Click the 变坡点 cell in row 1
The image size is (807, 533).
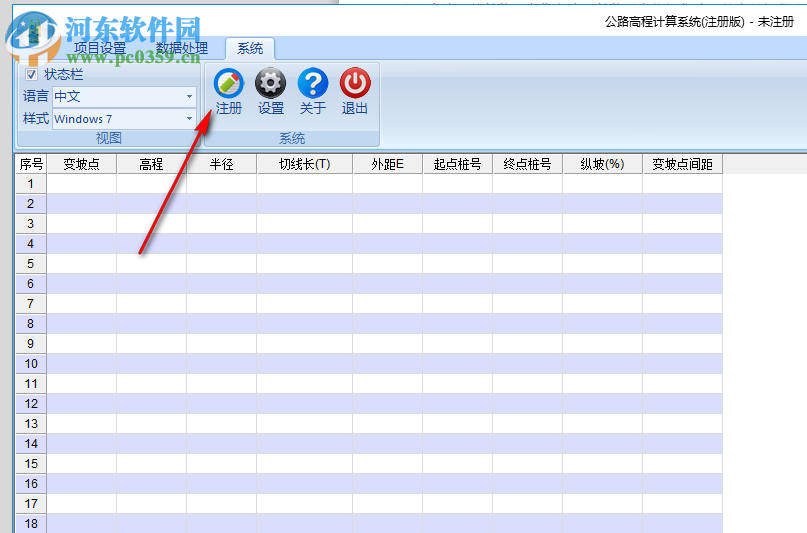coord(81,184)
